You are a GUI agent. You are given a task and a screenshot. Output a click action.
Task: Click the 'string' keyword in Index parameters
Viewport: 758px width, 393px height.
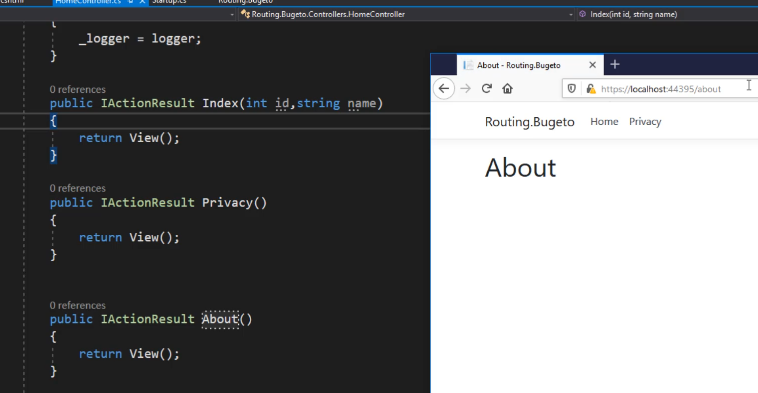click(318, 103)
